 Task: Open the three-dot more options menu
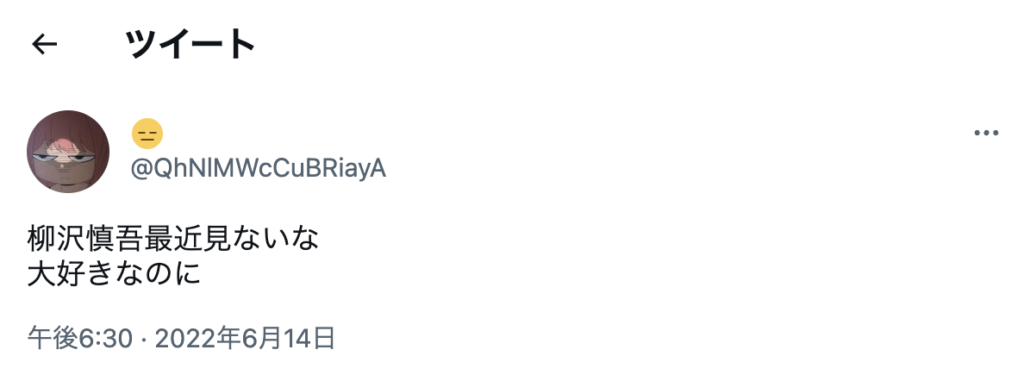click(x=986, y=133)
